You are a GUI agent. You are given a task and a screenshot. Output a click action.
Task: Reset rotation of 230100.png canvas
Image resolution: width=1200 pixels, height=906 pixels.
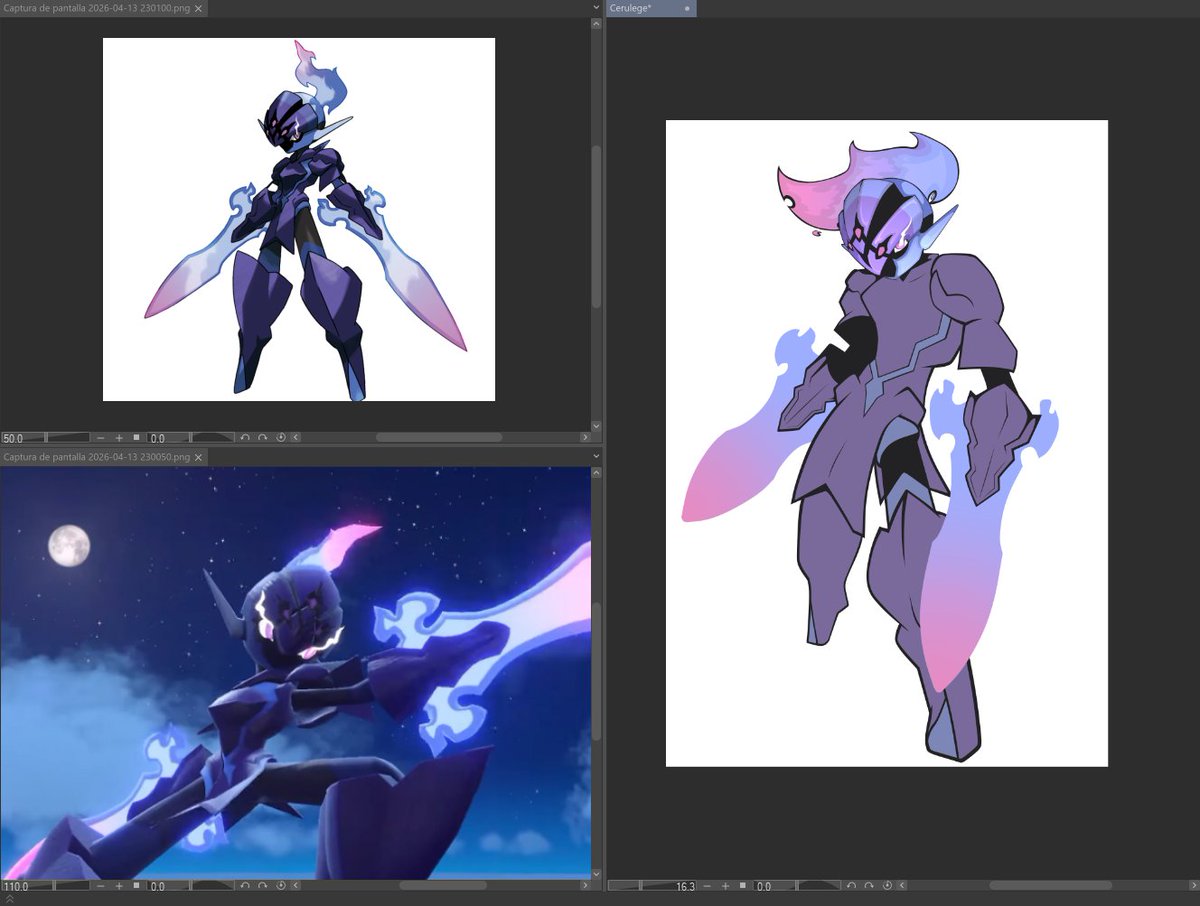click(281, 437)
